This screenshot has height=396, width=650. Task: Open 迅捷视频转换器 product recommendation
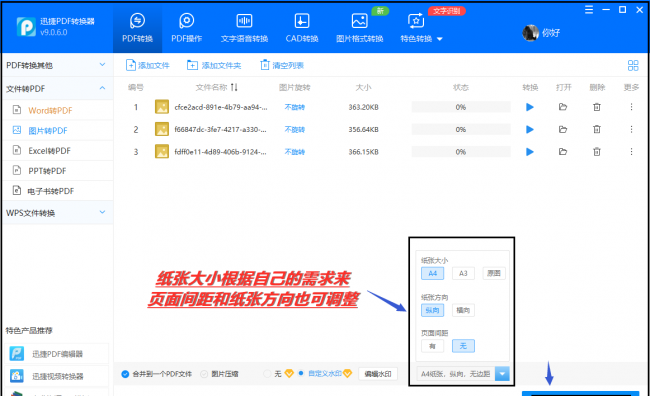58,376
